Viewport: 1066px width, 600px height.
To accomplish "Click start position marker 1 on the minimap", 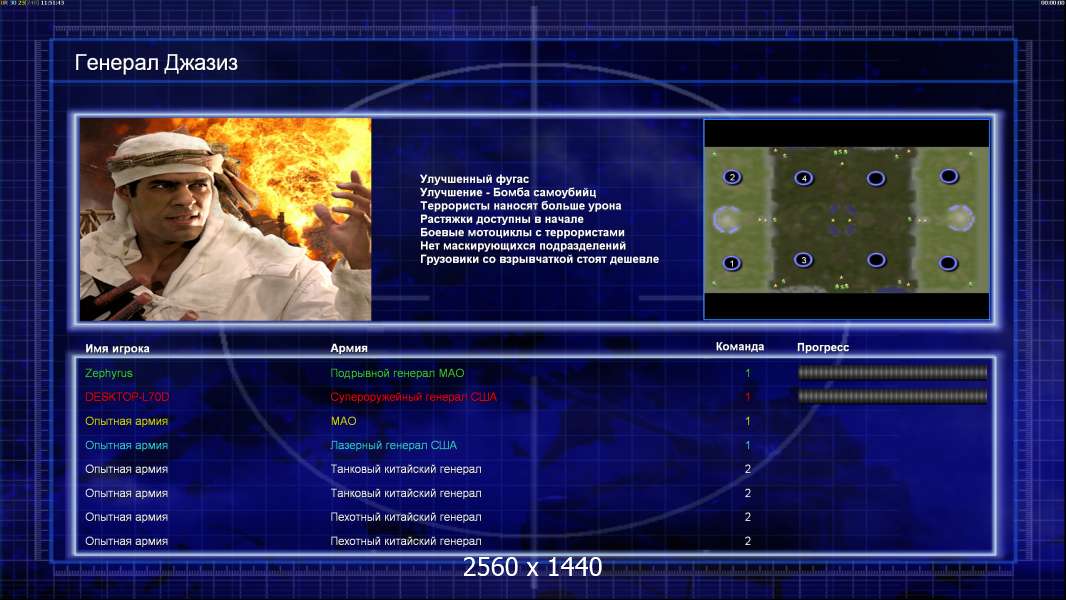I will [x=732, y=263].
